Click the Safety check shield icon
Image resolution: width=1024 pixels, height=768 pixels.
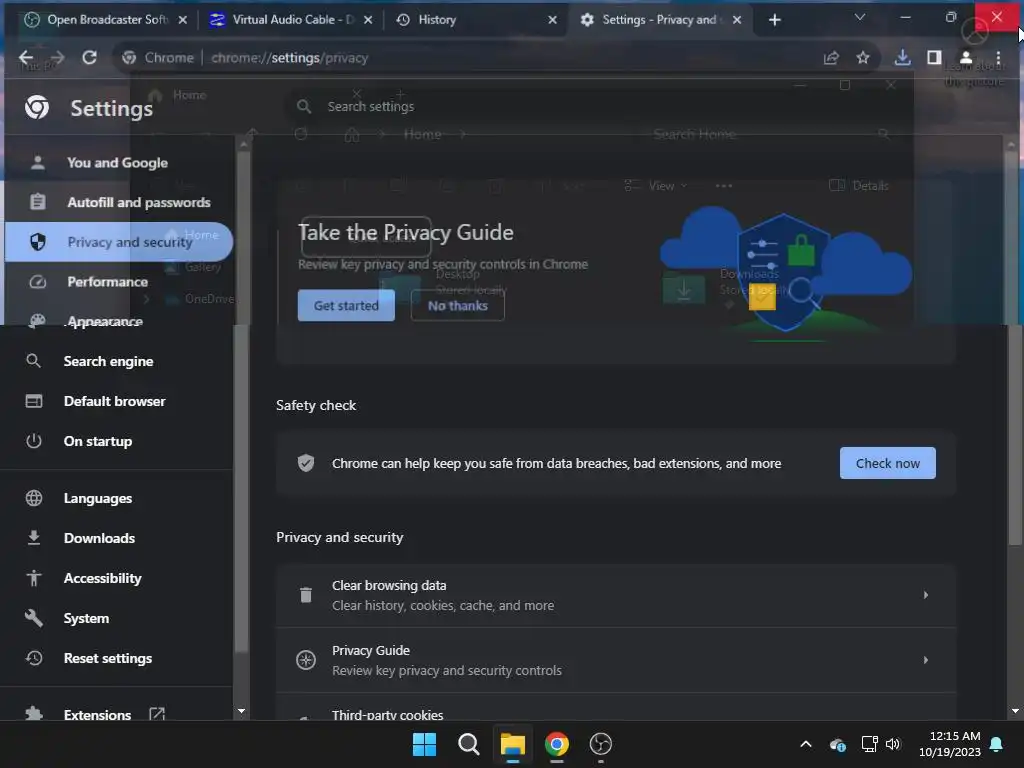tap(306, 463)
